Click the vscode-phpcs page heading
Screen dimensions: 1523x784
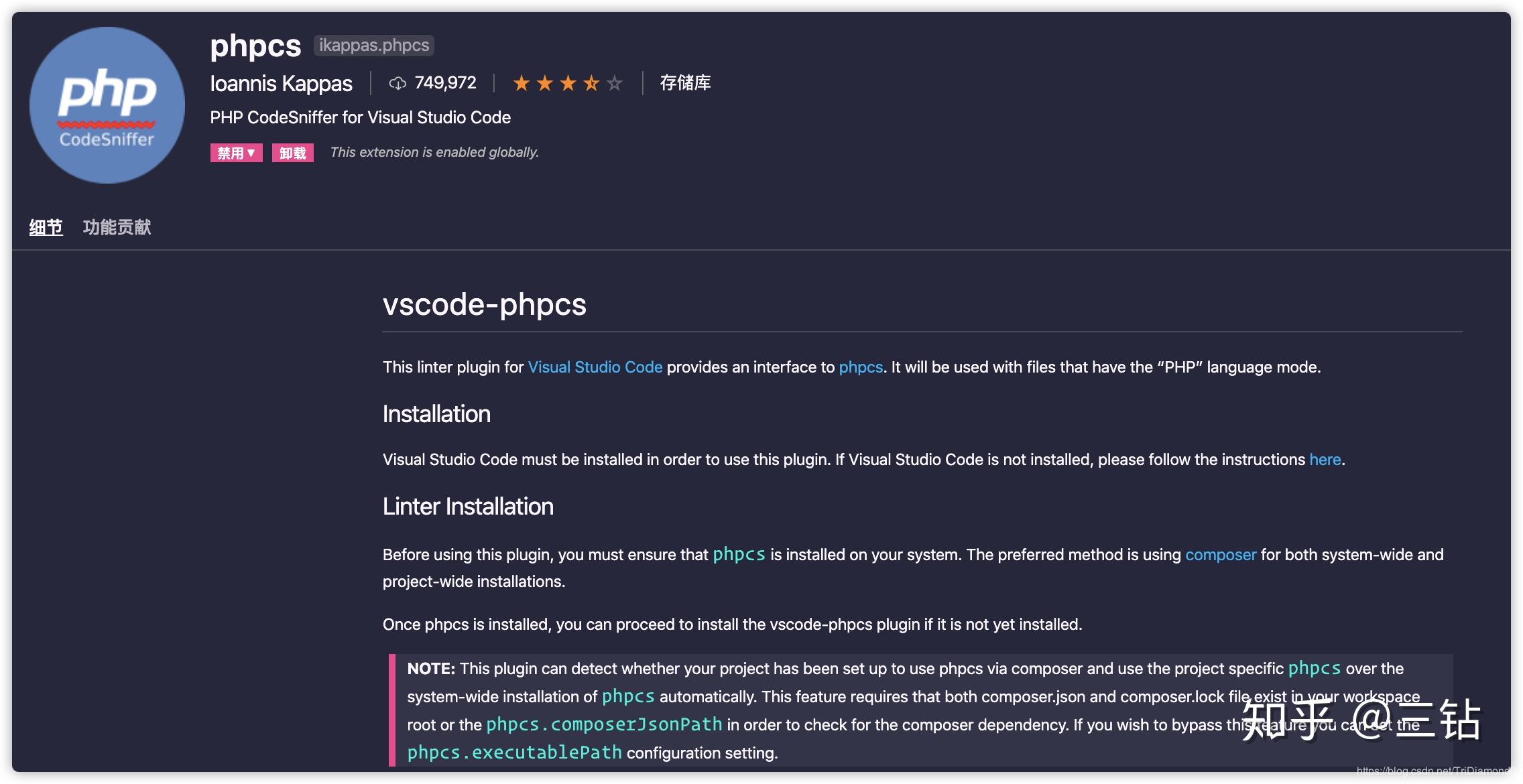click(484, 306)
